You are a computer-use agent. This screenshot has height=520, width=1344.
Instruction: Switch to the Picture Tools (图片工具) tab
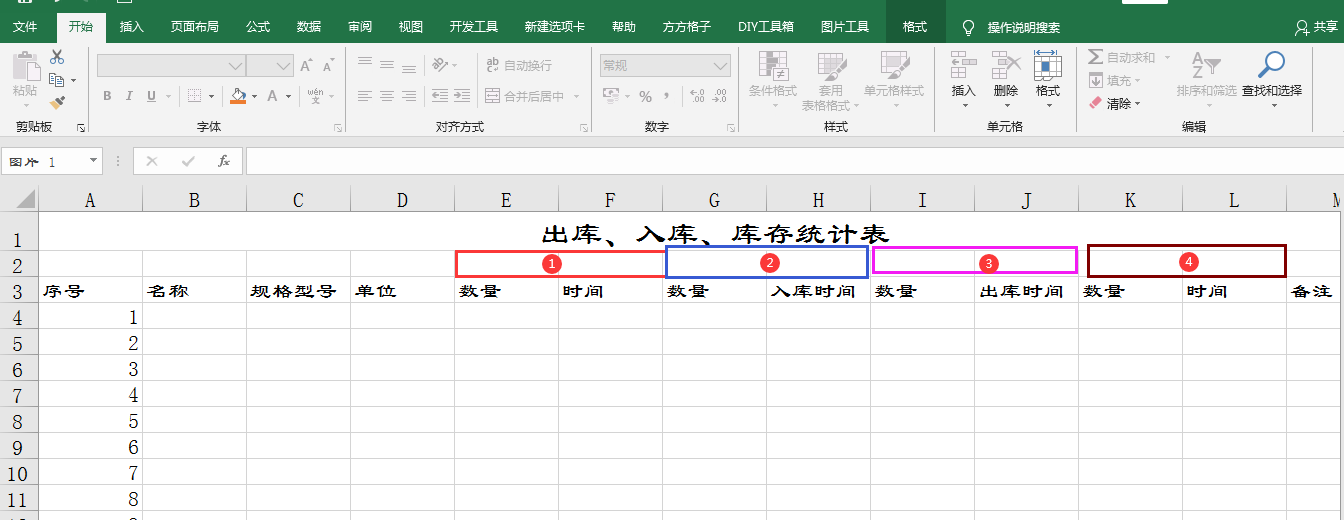[x=845, y=27]
